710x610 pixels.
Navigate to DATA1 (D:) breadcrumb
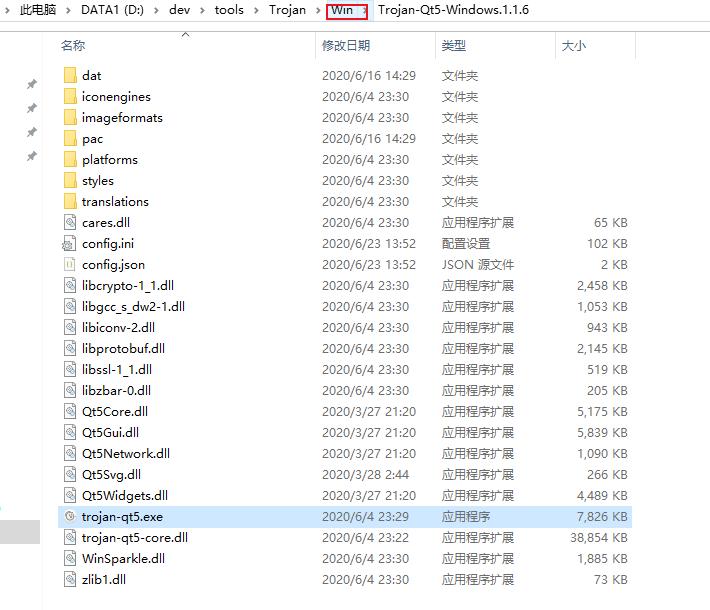[x=112, y=10]
